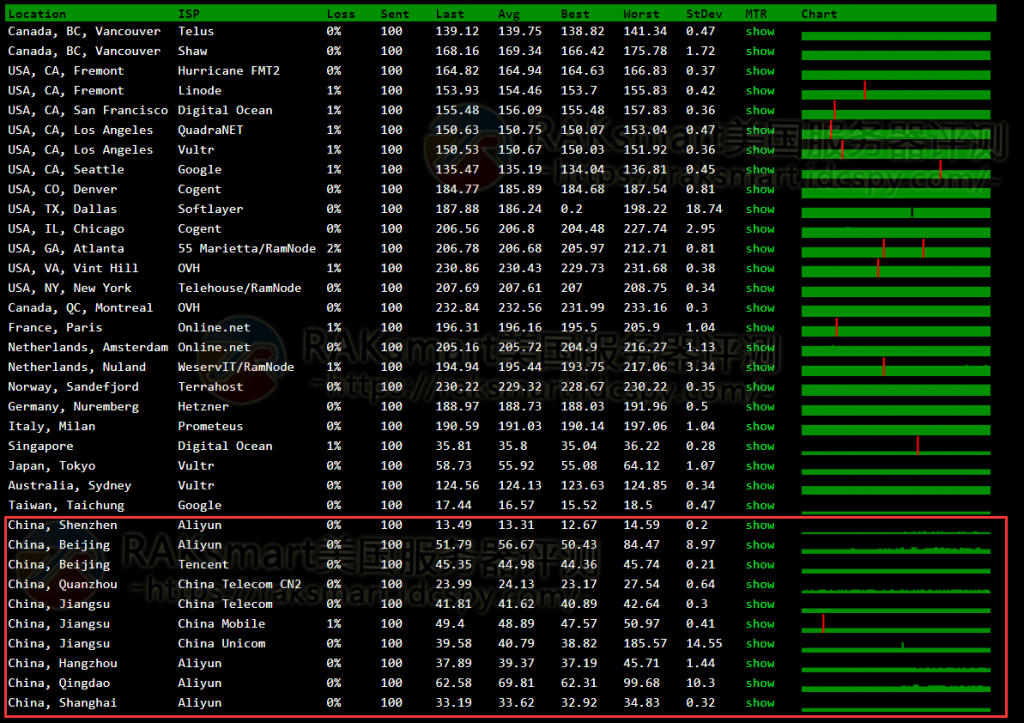1024x723 pixels.
Task: Click the chart for 55 Marietta/RamNode Atlanta
Action: coord(896,249)
